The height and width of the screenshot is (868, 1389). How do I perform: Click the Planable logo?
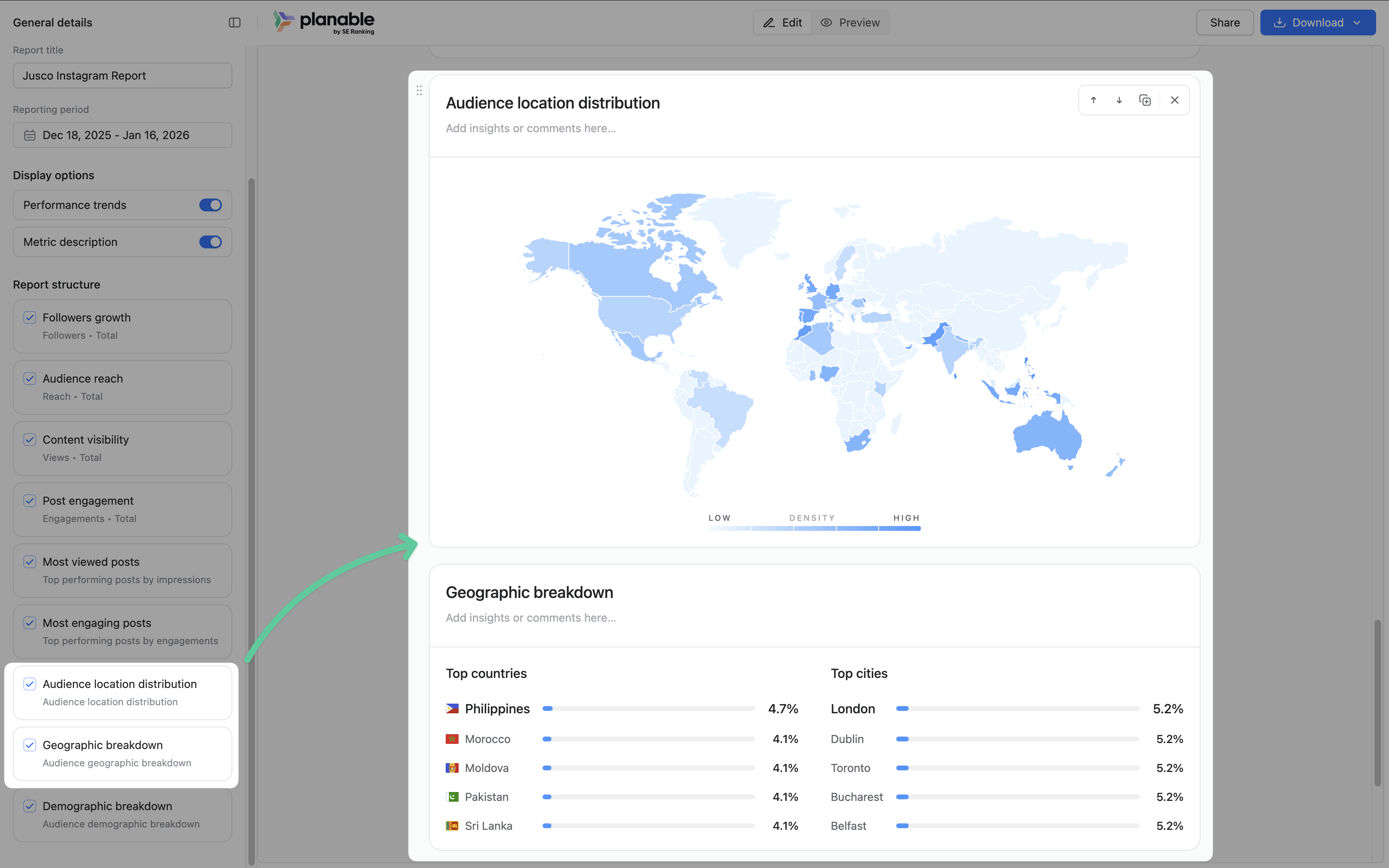324,22
